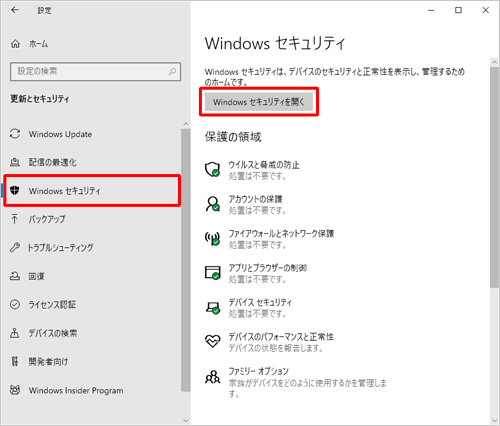Click main pane scrollbar down arrow
Image resolution: width=500 pixels, height=426 pixels.
coord(494,420)
